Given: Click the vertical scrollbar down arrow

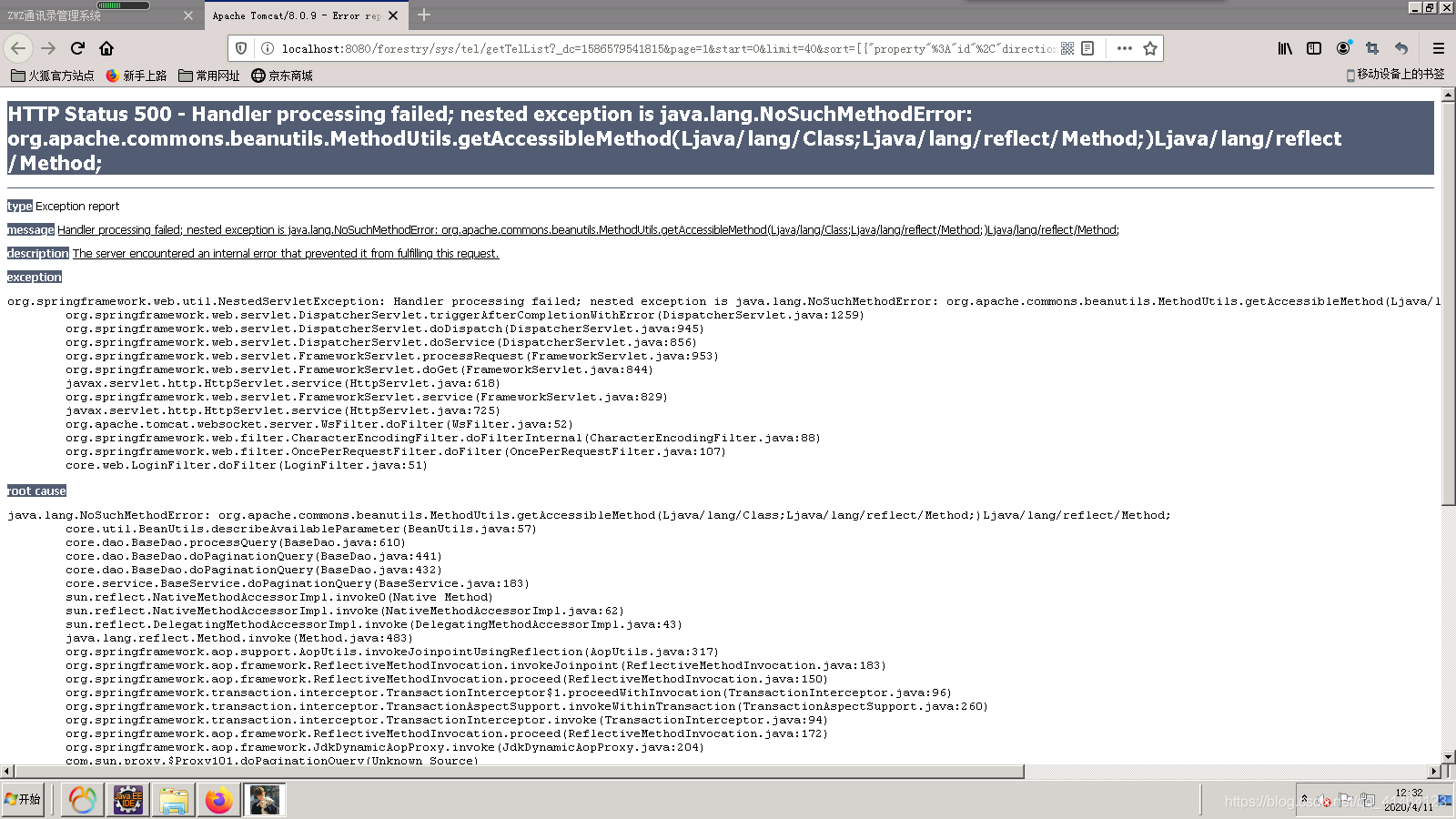Looking at the screenshot, I should click(x=1449, y=756).
